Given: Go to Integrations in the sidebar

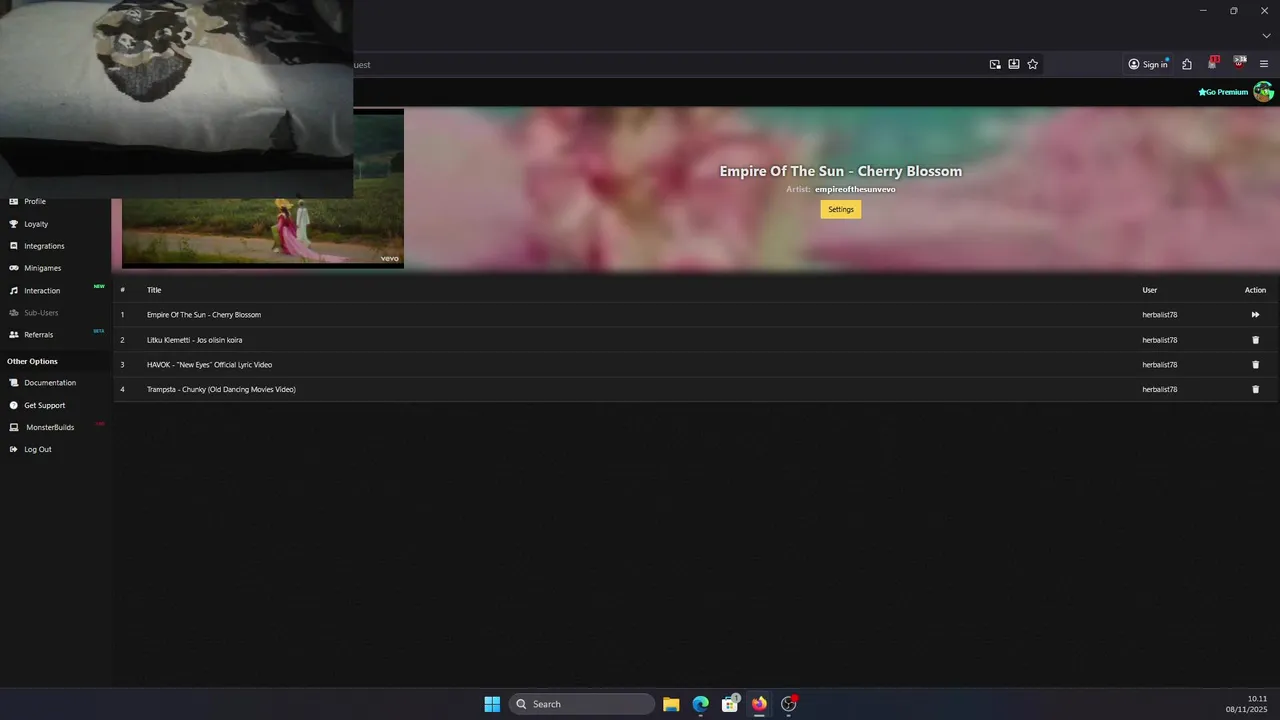Looking at the screenshot, I should coord(44,246).
